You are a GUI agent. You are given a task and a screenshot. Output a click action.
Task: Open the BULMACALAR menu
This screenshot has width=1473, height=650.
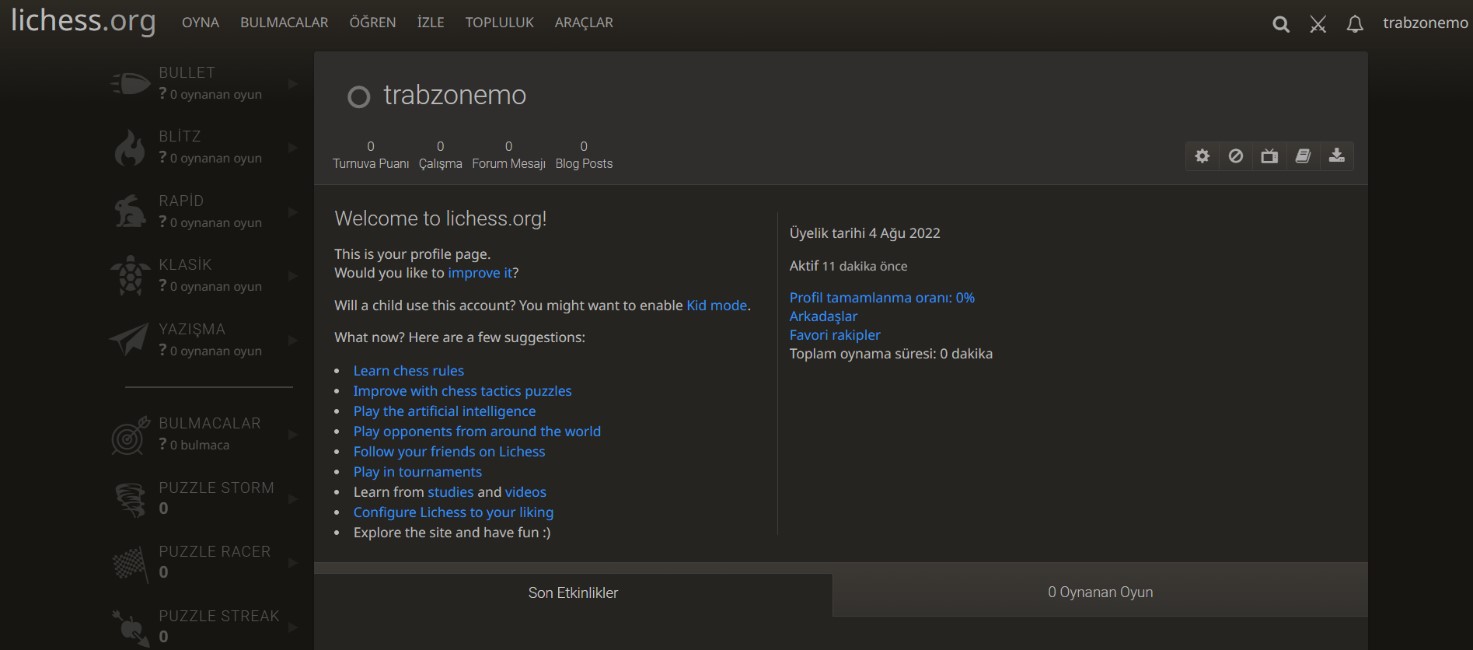284,22
